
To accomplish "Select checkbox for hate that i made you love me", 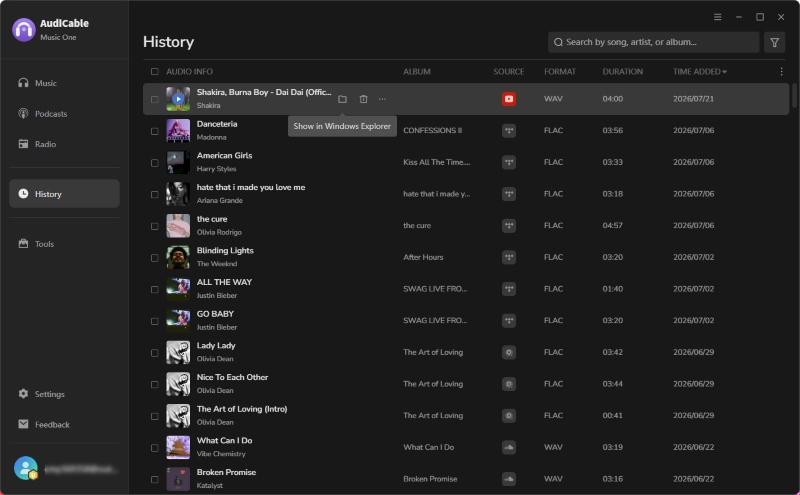I will [155, 194].
